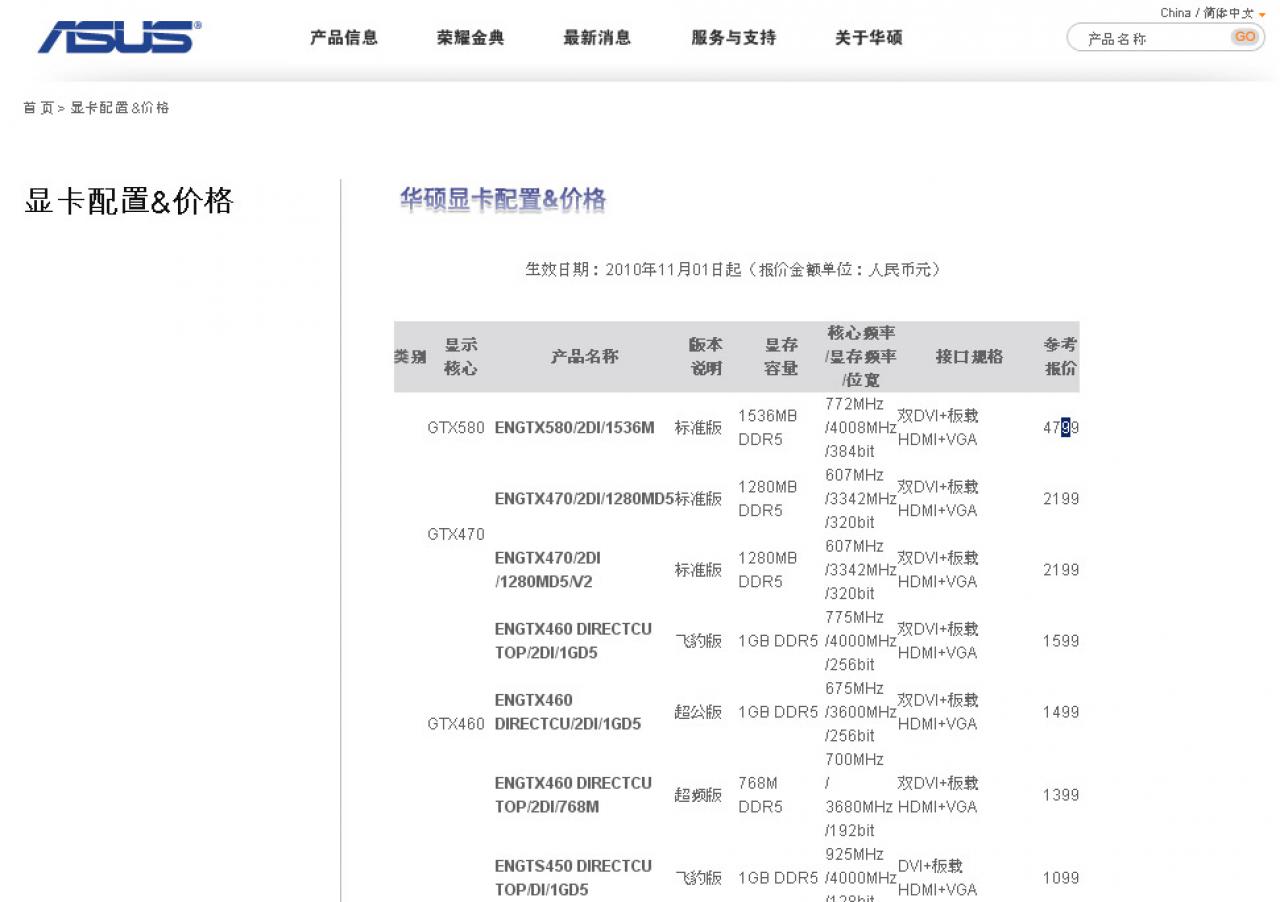Select ENGTS450 DIRECTCU TOP/DI/1GD5

click(573, 878)
